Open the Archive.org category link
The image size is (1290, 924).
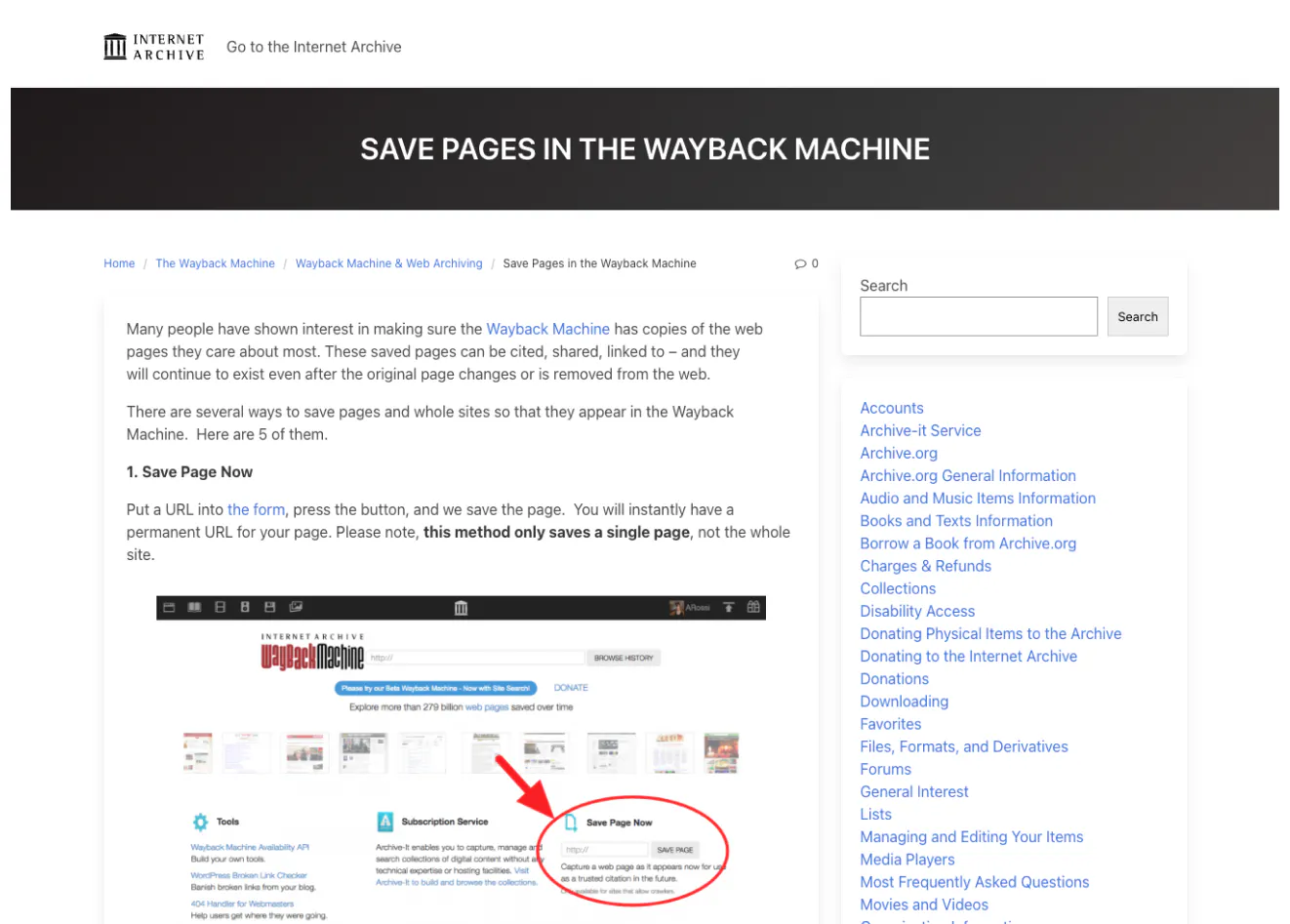coord(899,453)
